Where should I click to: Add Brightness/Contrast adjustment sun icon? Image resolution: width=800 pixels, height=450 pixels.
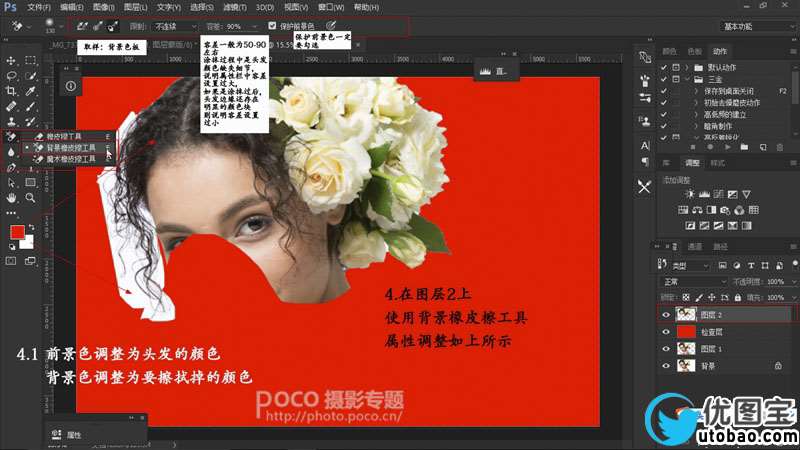tap(690, 194)
